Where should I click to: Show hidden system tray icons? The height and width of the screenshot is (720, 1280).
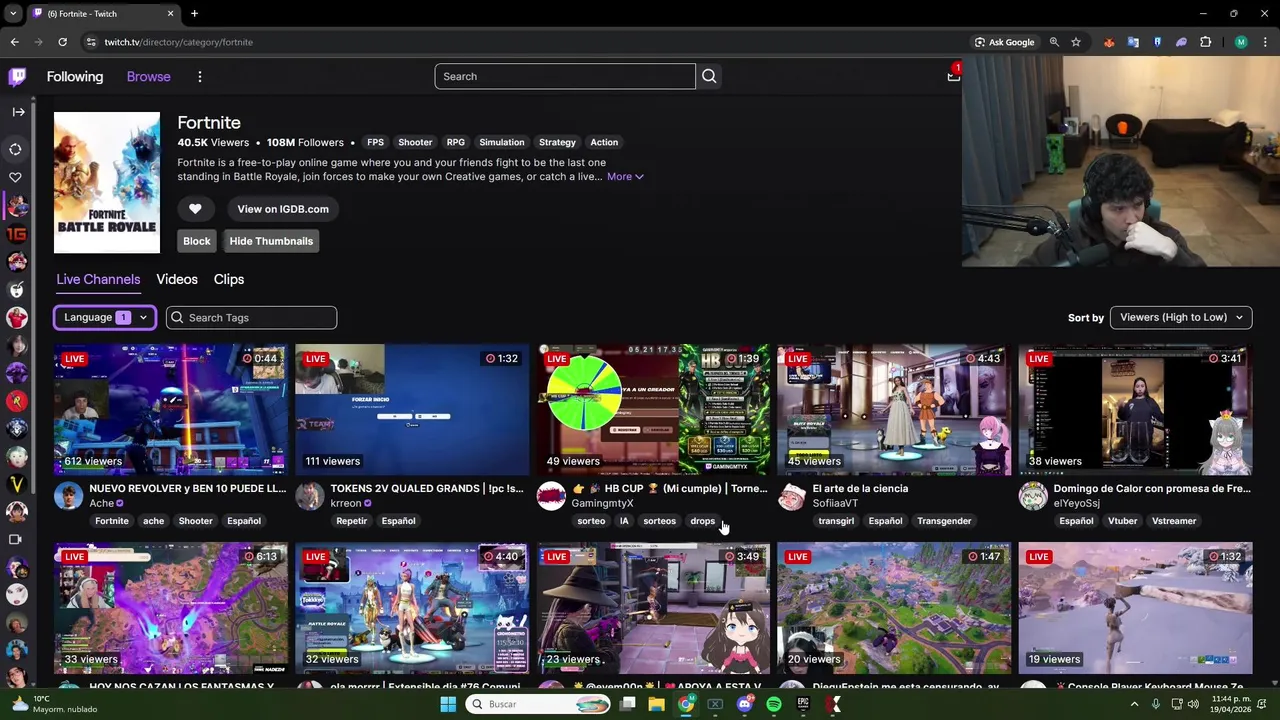(x=1134, y=704)
